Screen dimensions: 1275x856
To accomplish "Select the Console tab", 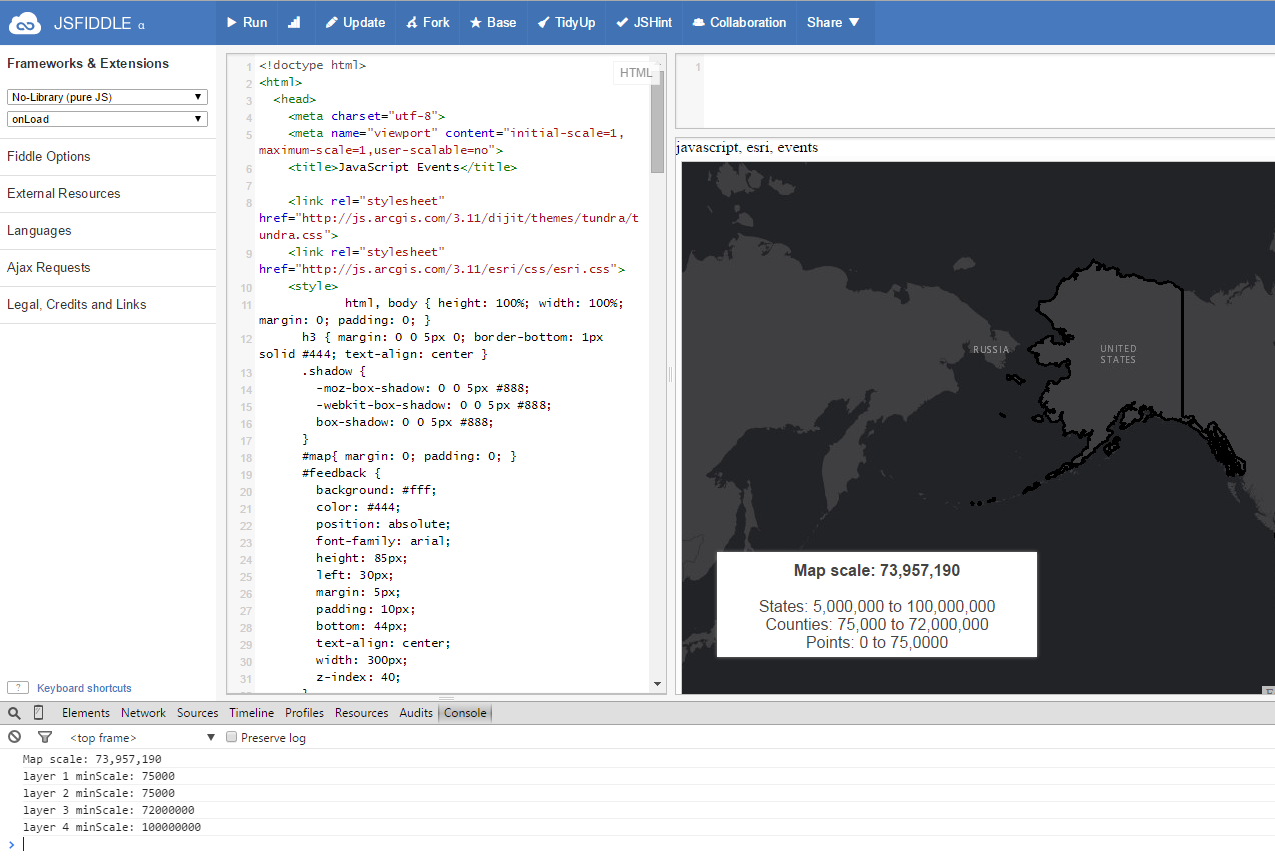I will 465,713.
